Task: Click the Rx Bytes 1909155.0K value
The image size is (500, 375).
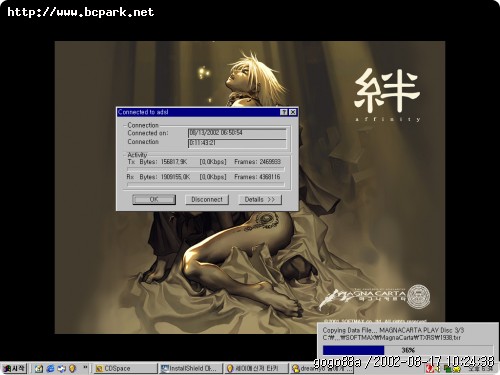Action: point(175,177)
